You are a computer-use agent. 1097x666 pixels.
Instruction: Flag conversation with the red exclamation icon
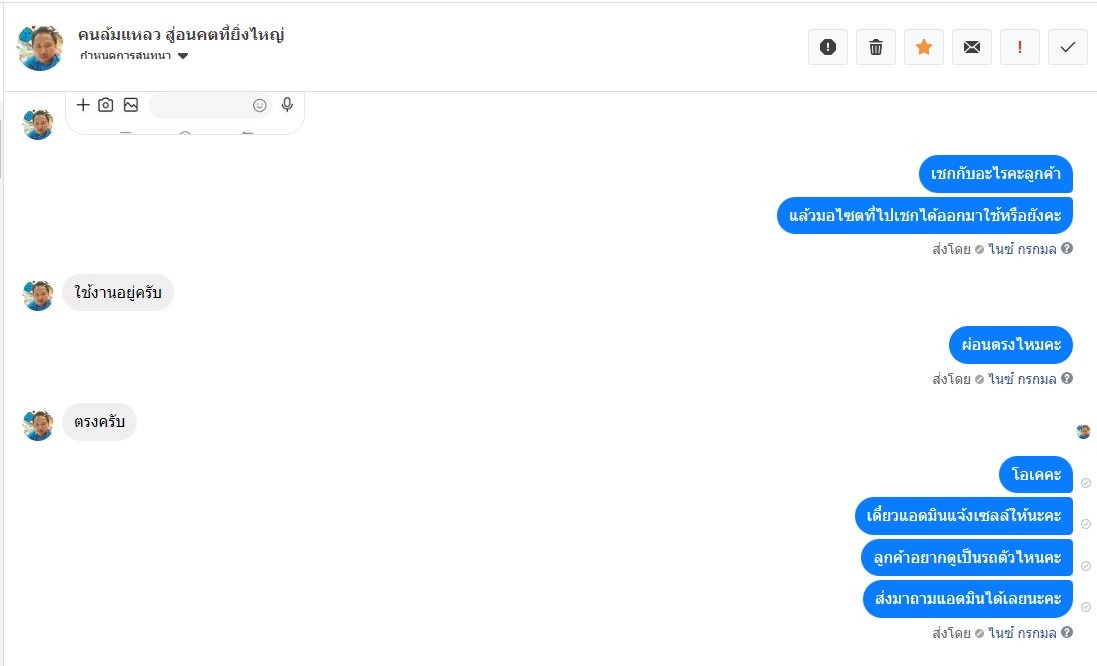click(x=1020, y=47)
